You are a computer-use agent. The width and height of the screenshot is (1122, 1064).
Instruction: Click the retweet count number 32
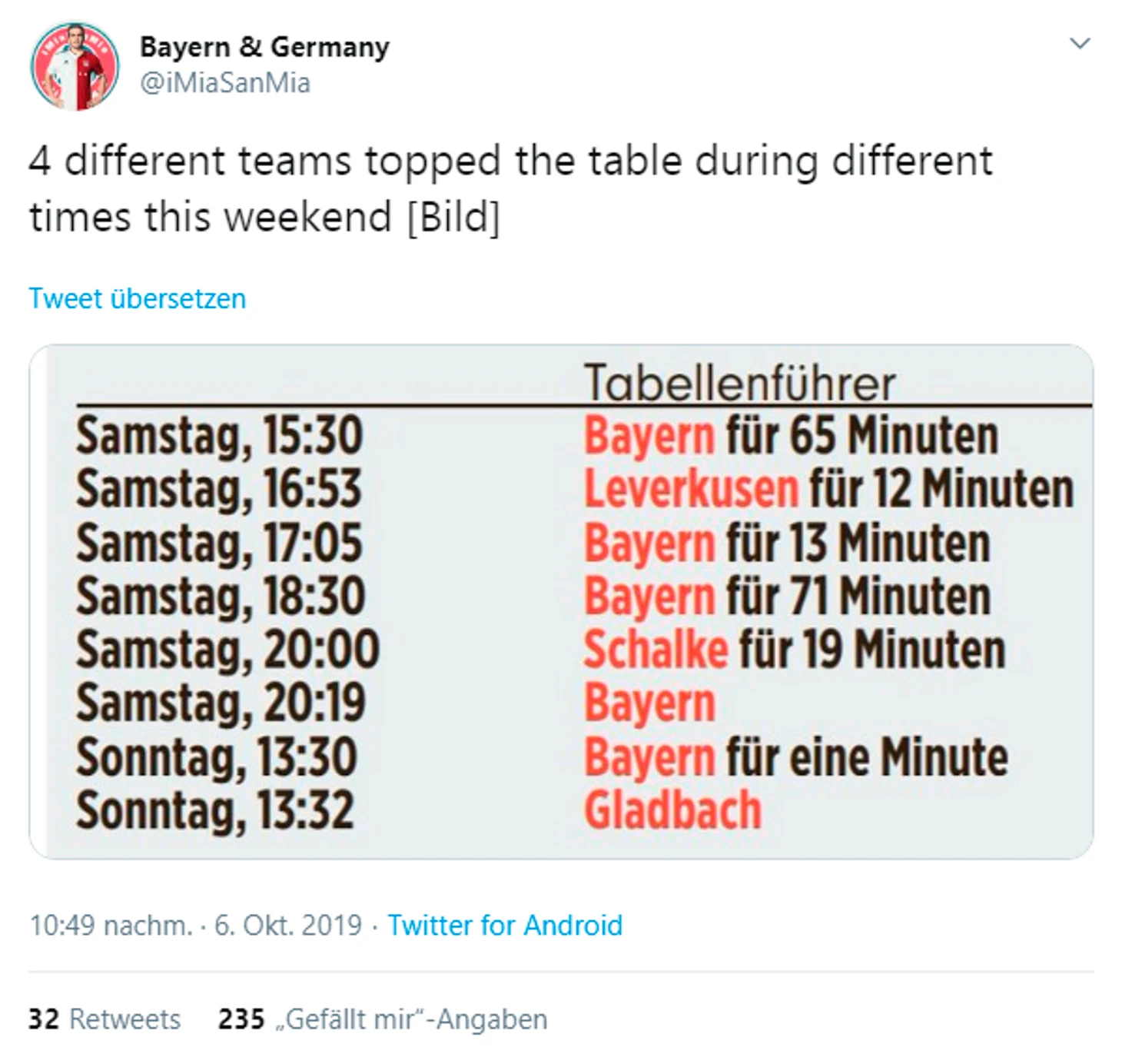(x=43, y=1019)
